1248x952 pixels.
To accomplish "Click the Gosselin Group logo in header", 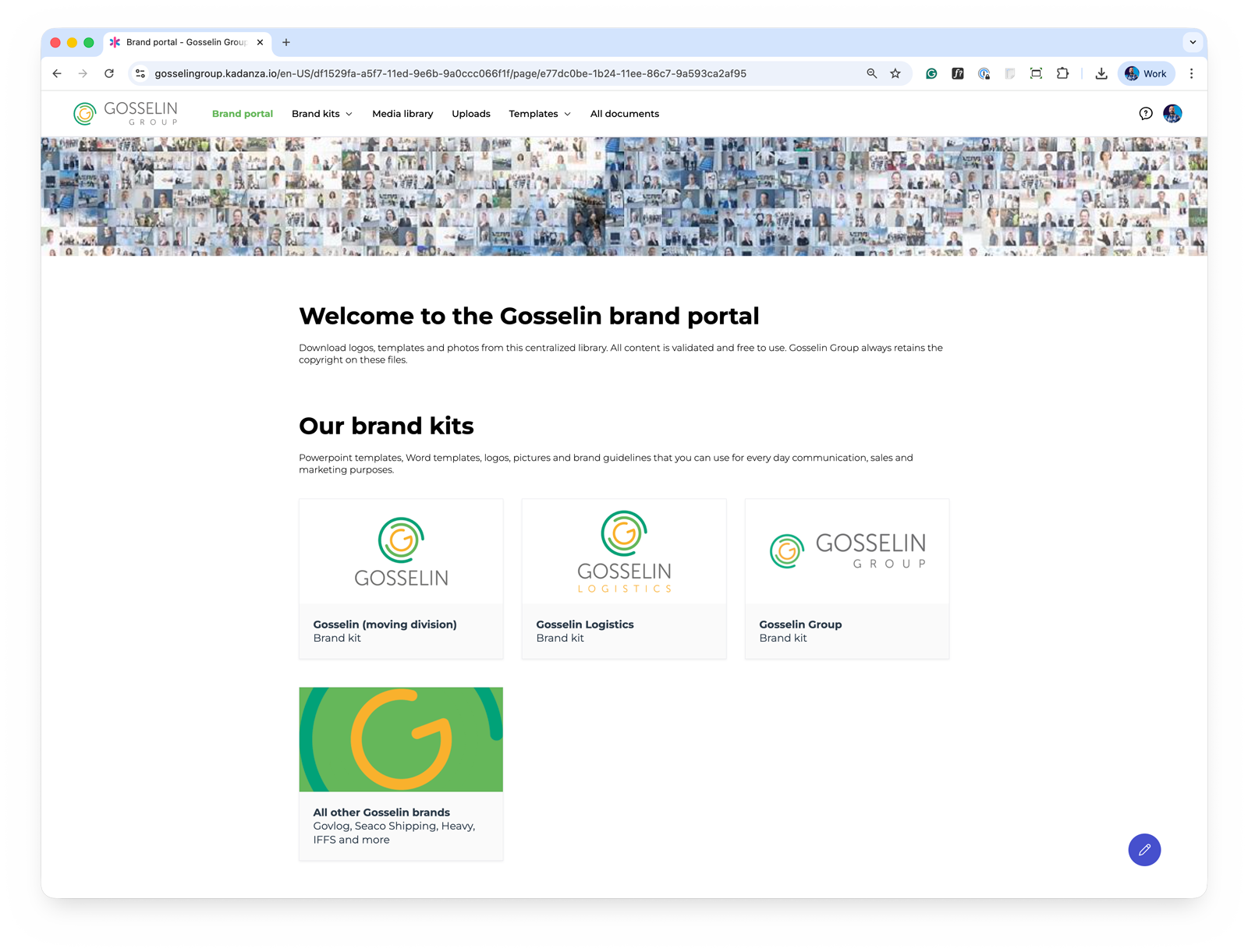I will (x=126, y=114).
